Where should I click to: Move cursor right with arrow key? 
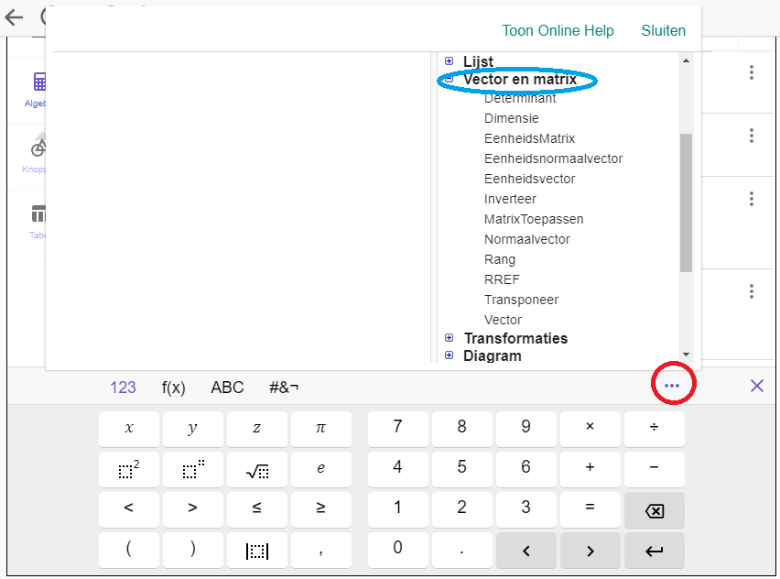click(x=590, y=550)
